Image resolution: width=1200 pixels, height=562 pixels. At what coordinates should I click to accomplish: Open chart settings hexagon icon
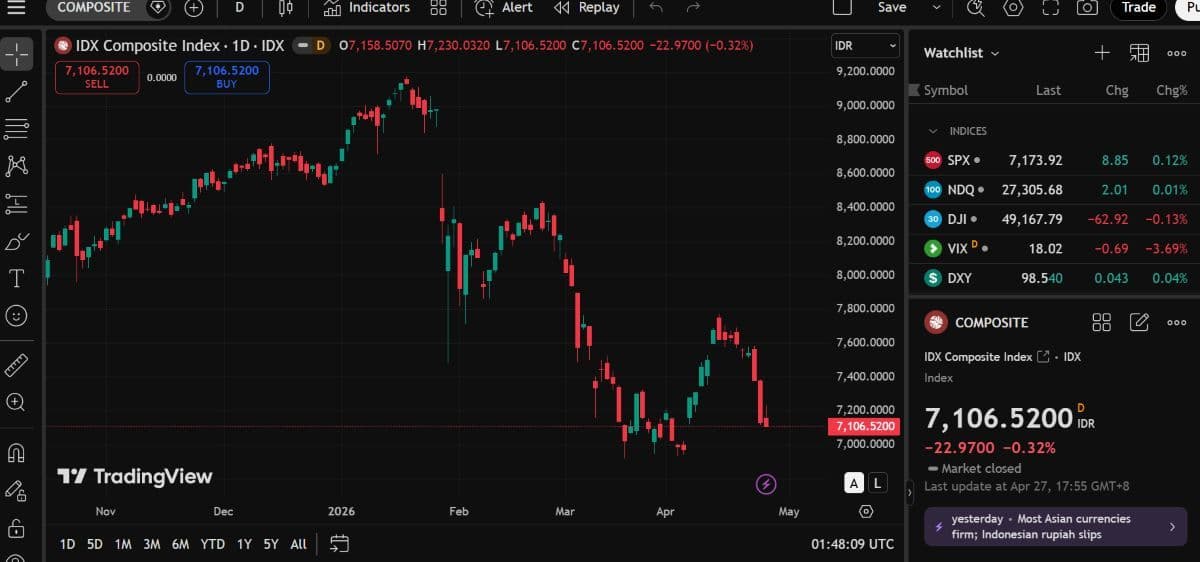[1014, 8]
